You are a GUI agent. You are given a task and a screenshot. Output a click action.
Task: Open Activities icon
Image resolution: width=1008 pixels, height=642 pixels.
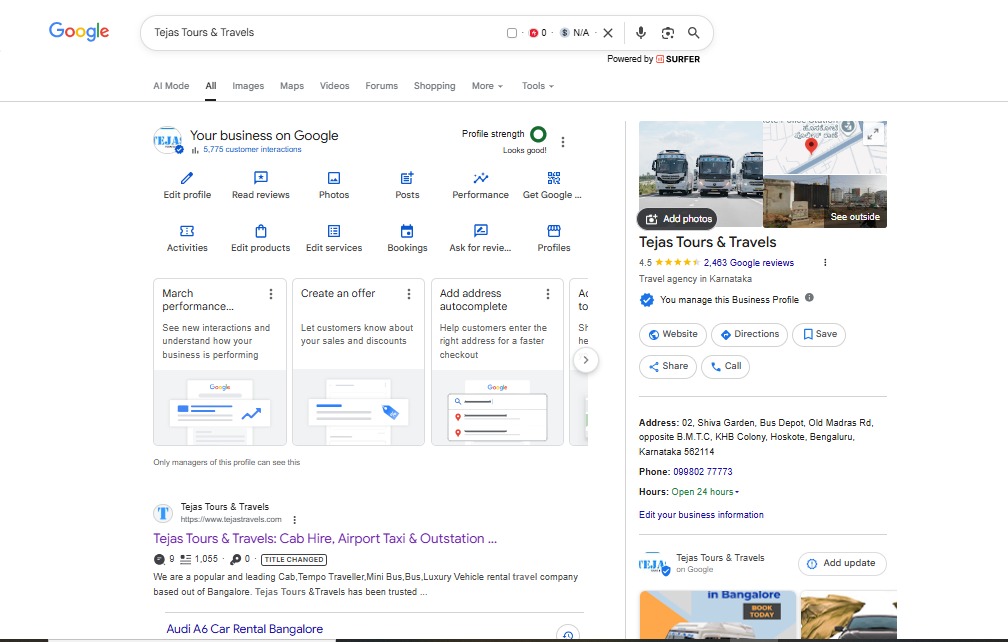point(186,231)
